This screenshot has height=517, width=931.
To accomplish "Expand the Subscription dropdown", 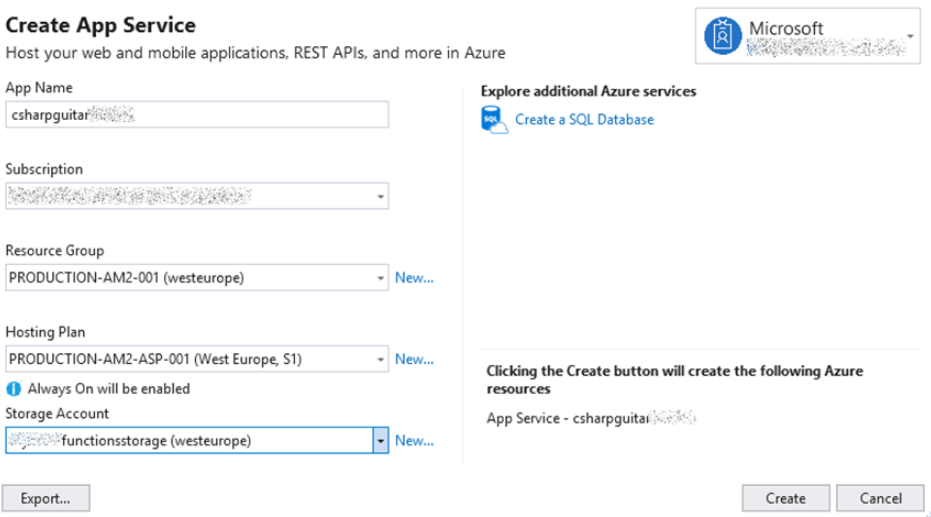I will [381, 196].
